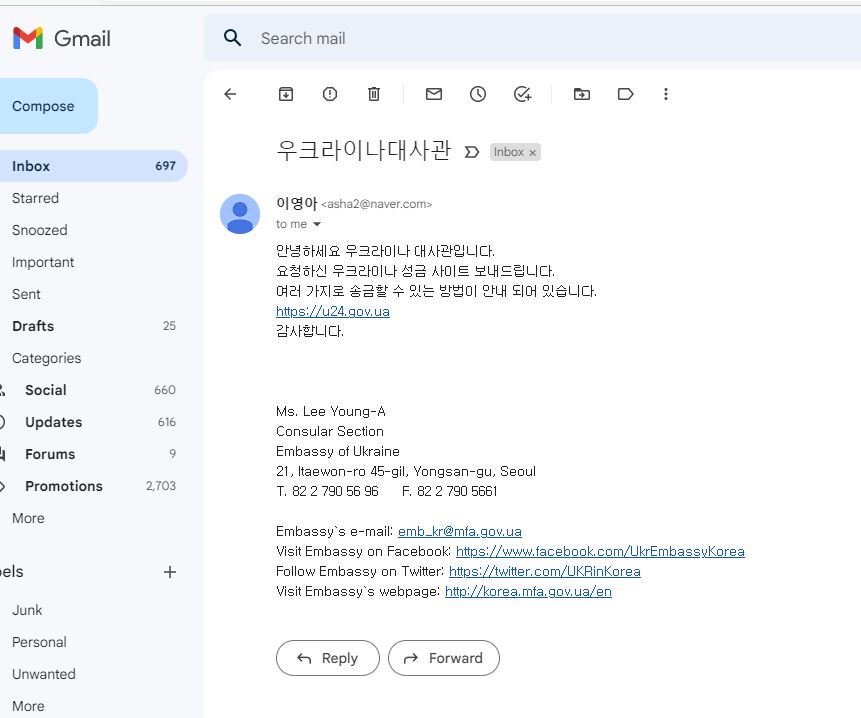The height and width of the screenshot is (718, 861).
Task: Open the three-dot More options menu
Action: click(666, 94)
